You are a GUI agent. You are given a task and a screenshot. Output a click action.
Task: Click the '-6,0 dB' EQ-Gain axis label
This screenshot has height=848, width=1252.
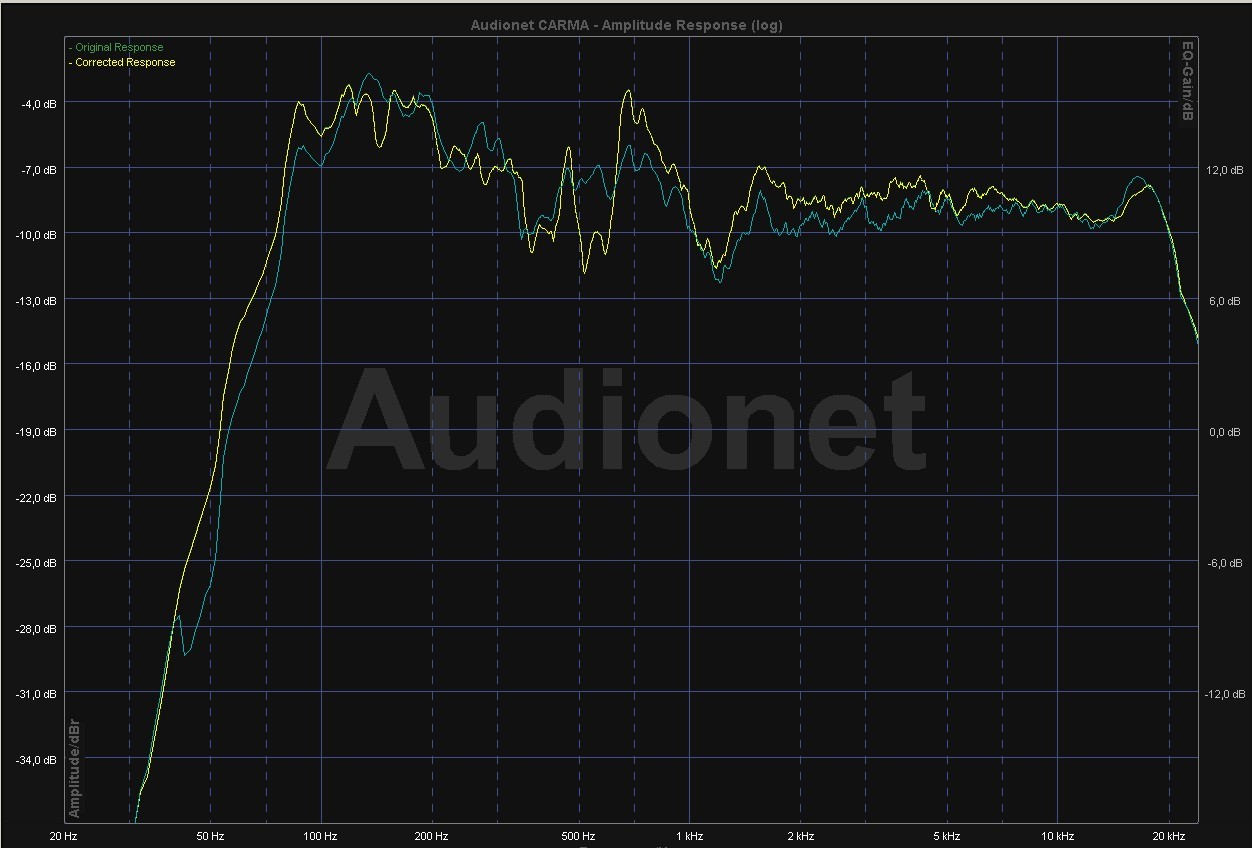pyautogui.click(x=1224, y=563)
